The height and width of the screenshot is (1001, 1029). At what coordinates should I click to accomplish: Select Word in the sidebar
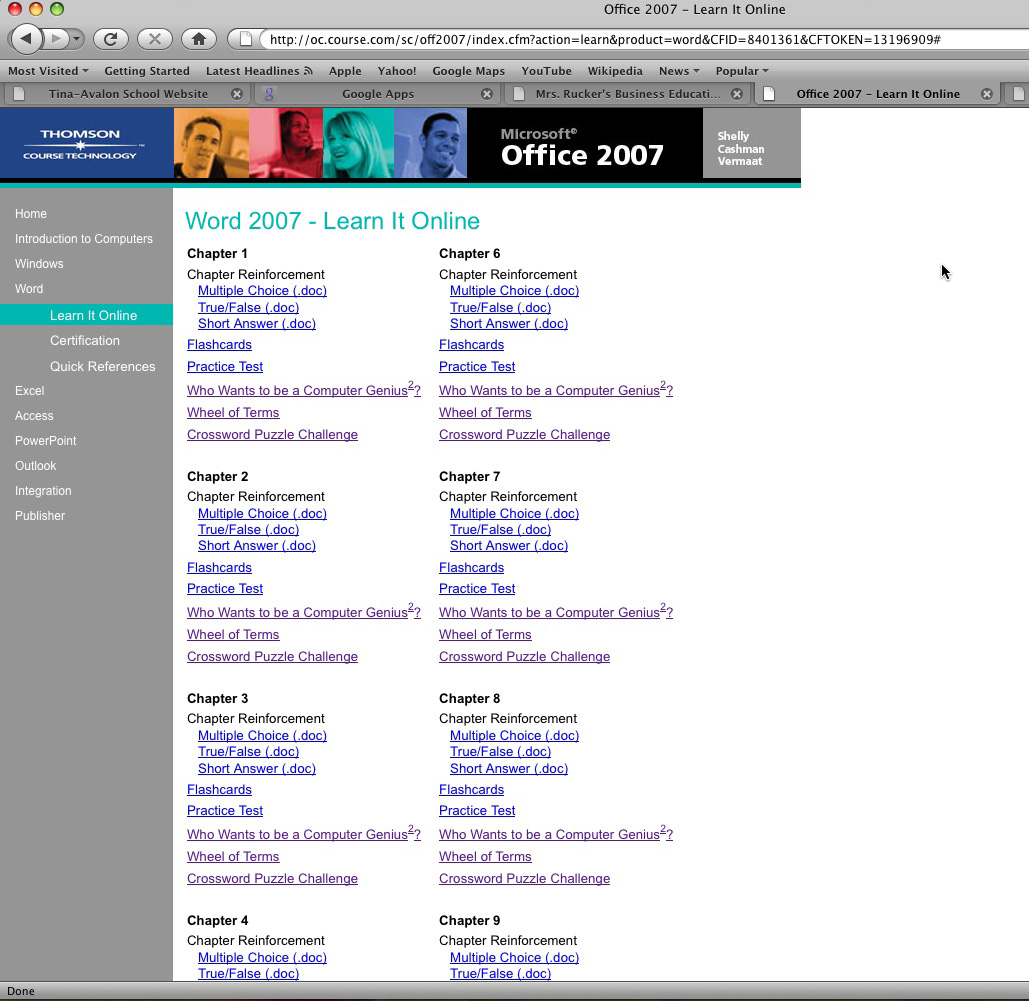pyautogui.click(x=29, y=289)
